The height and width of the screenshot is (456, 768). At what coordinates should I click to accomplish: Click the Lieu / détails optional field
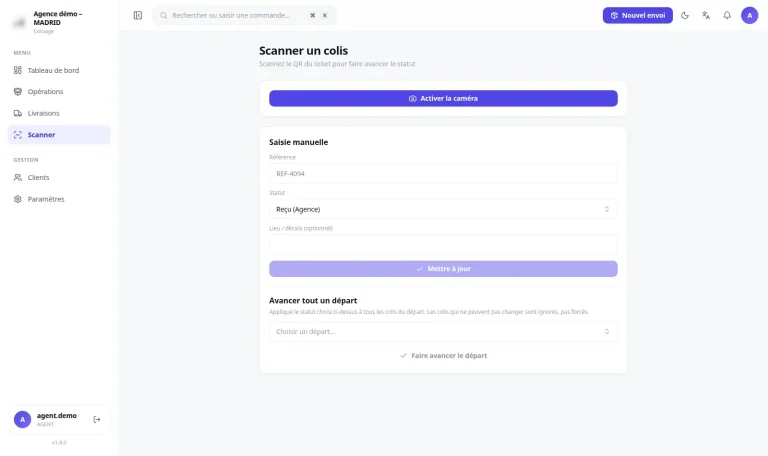tap(443, 244)
